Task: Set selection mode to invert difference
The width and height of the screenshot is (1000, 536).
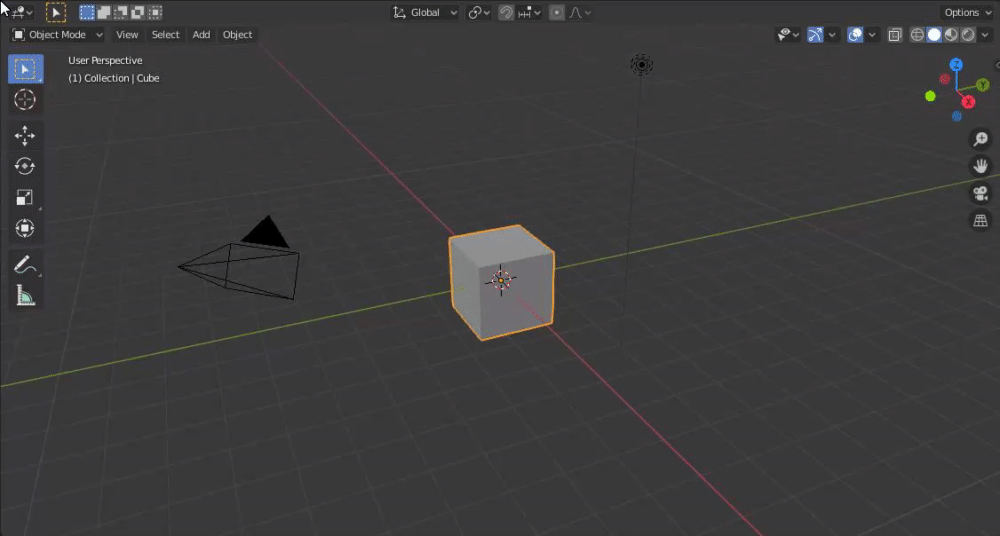Action: (x=137, y=12)
